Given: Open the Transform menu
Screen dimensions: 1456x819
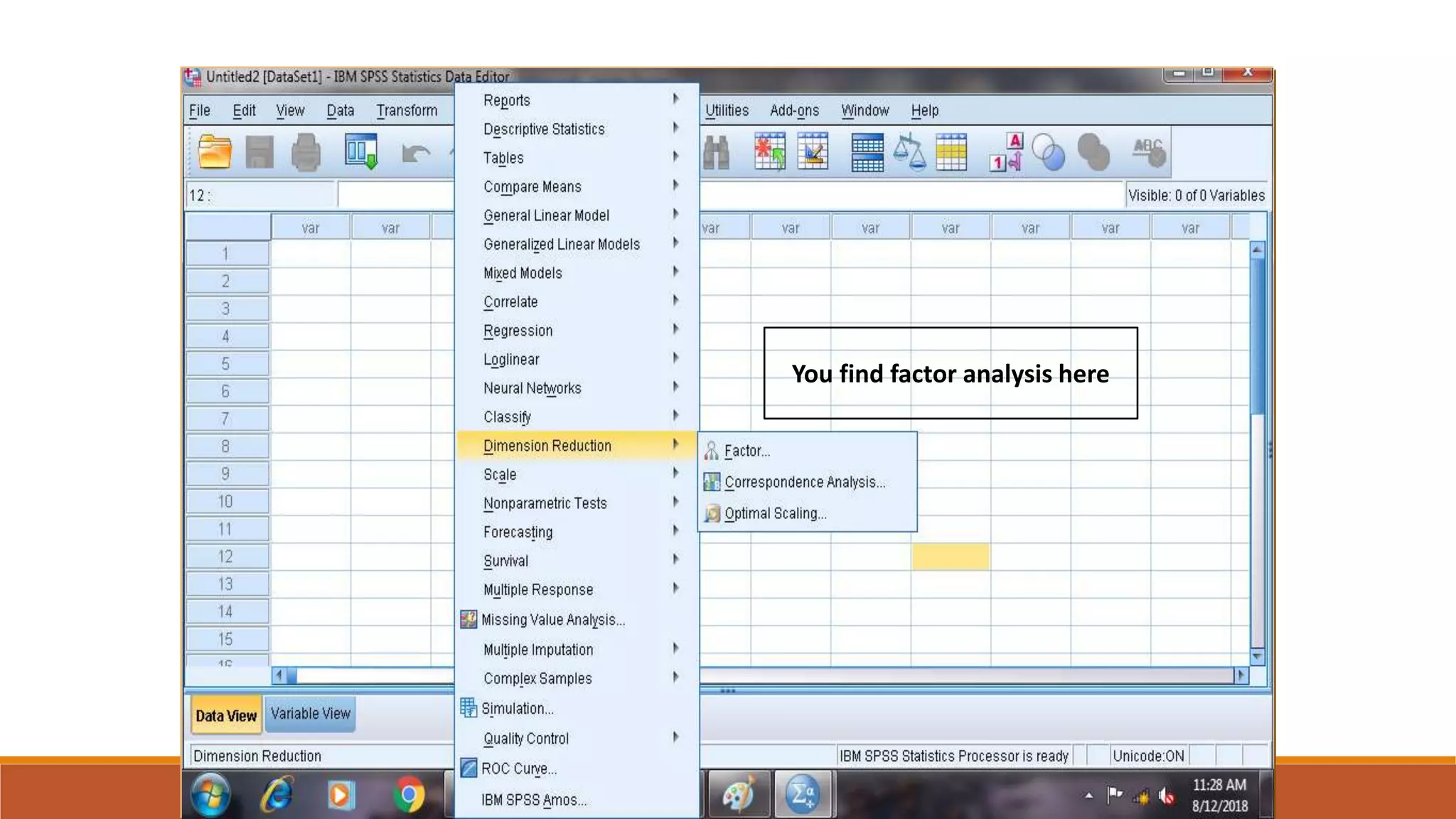Looking at the screenshot, I should coord(407,110).
